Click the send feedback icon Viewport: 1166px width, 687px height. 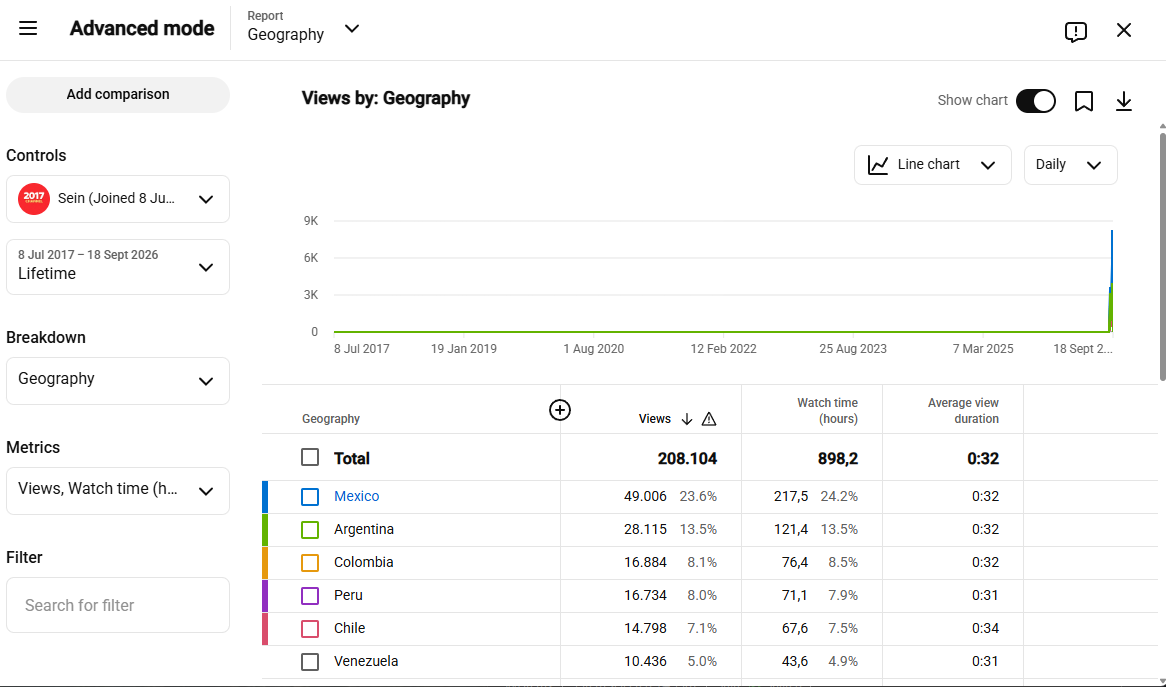[1075, 31]
